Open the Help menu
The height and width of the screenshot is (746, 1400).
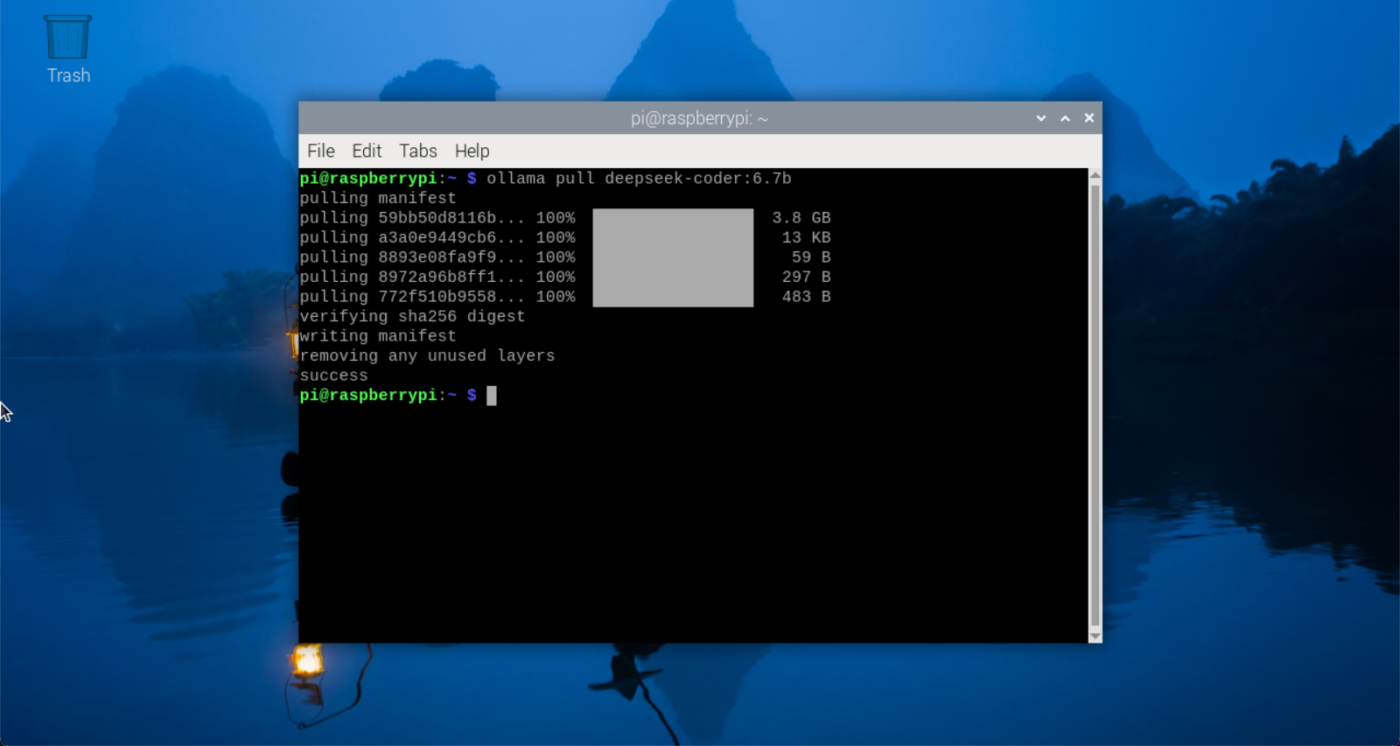tap(472, 151)
